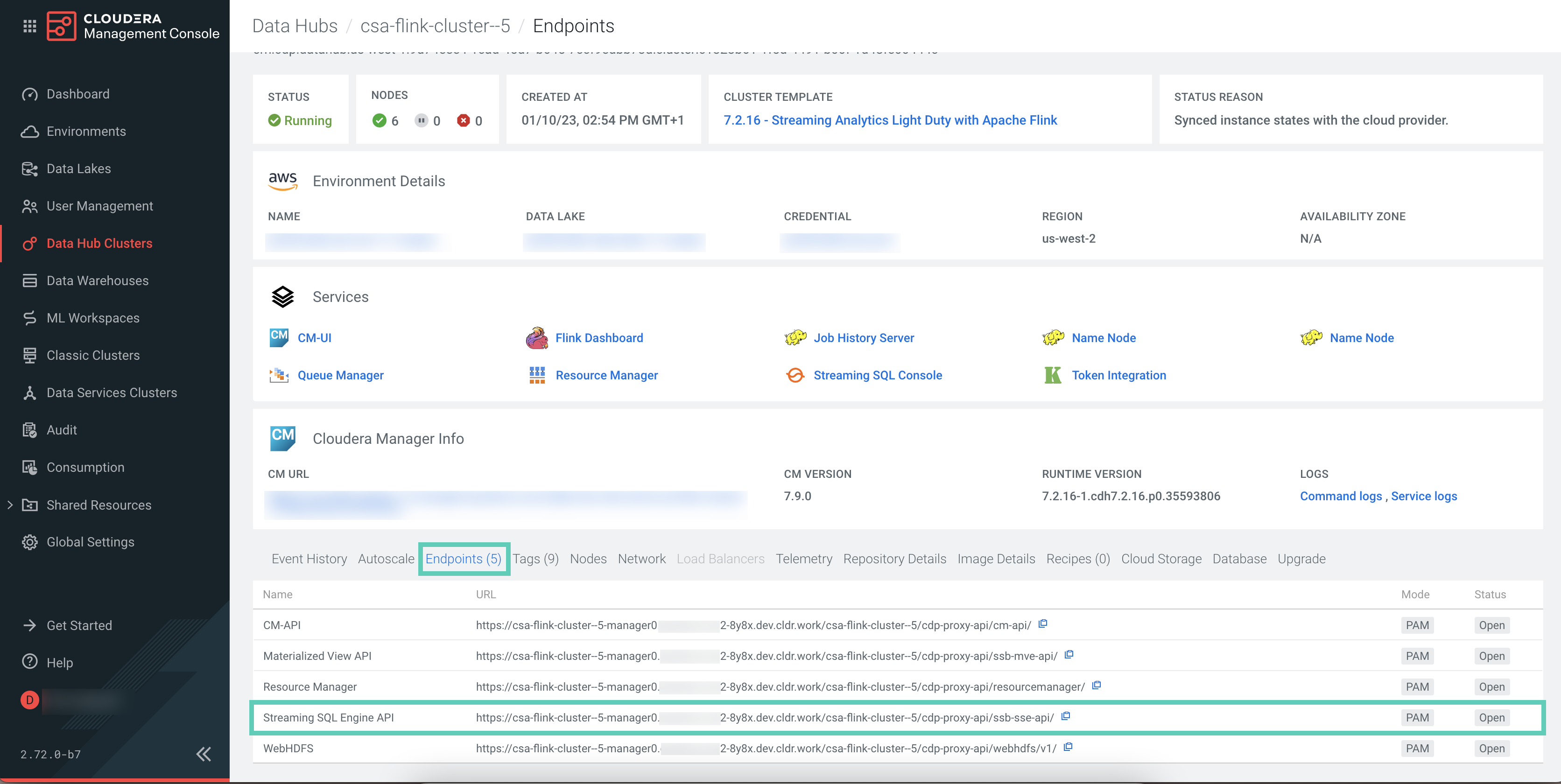This screenshot has width=1561, height=784.
Task: Click the user avatar D icon
Action: [30, 700]
